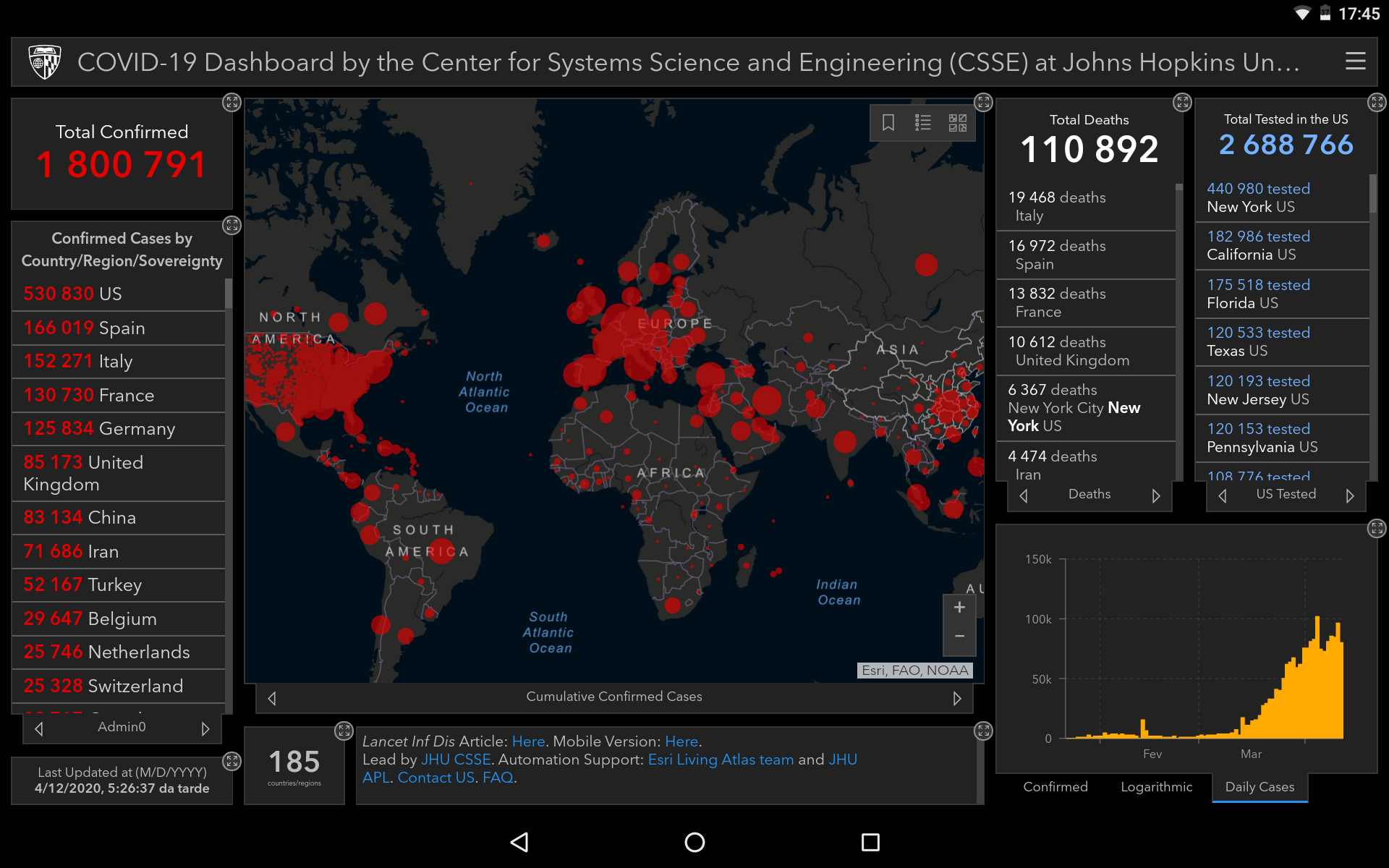The image size is (1389, 868).
Task: Open the map legend list icon
Action: (922, 122)
